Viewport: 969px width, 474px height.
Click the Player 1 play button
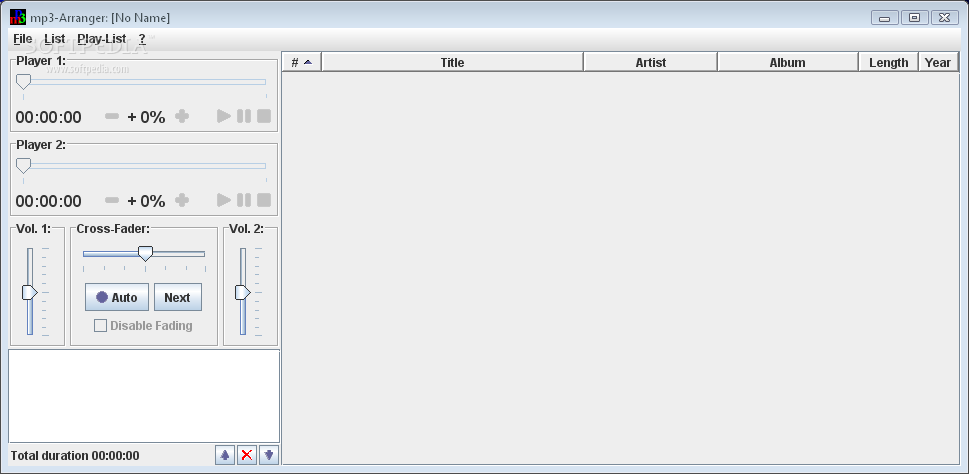224,116
